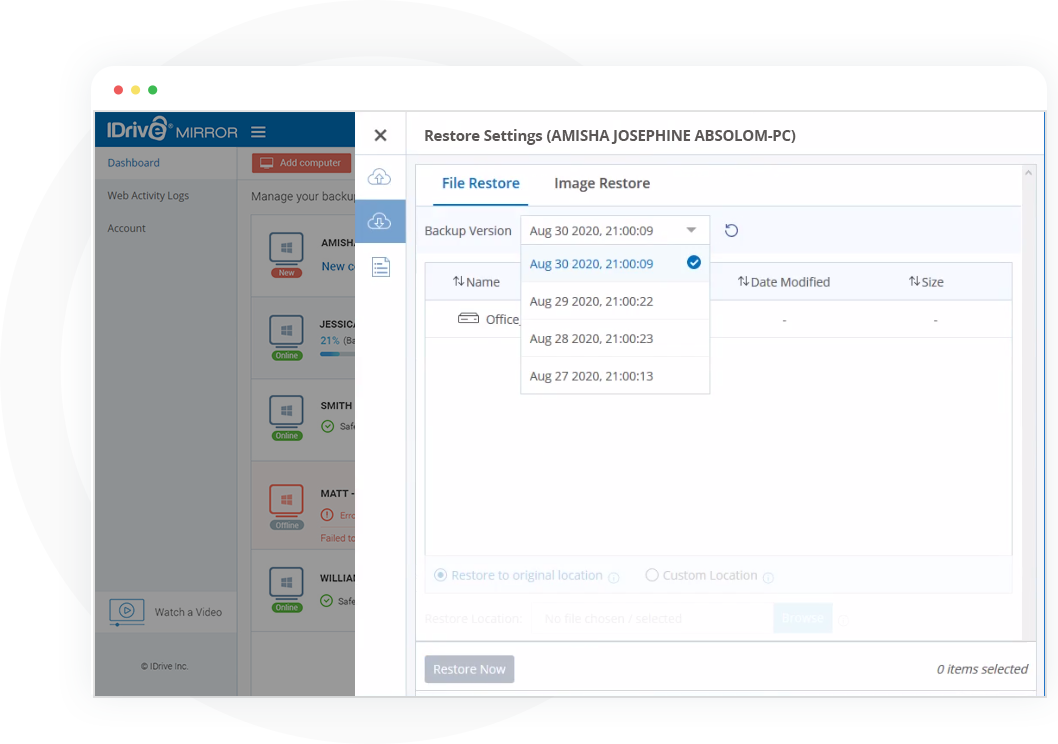
Task: Click the Office folder icon in file list
Action: click(468, 318)
